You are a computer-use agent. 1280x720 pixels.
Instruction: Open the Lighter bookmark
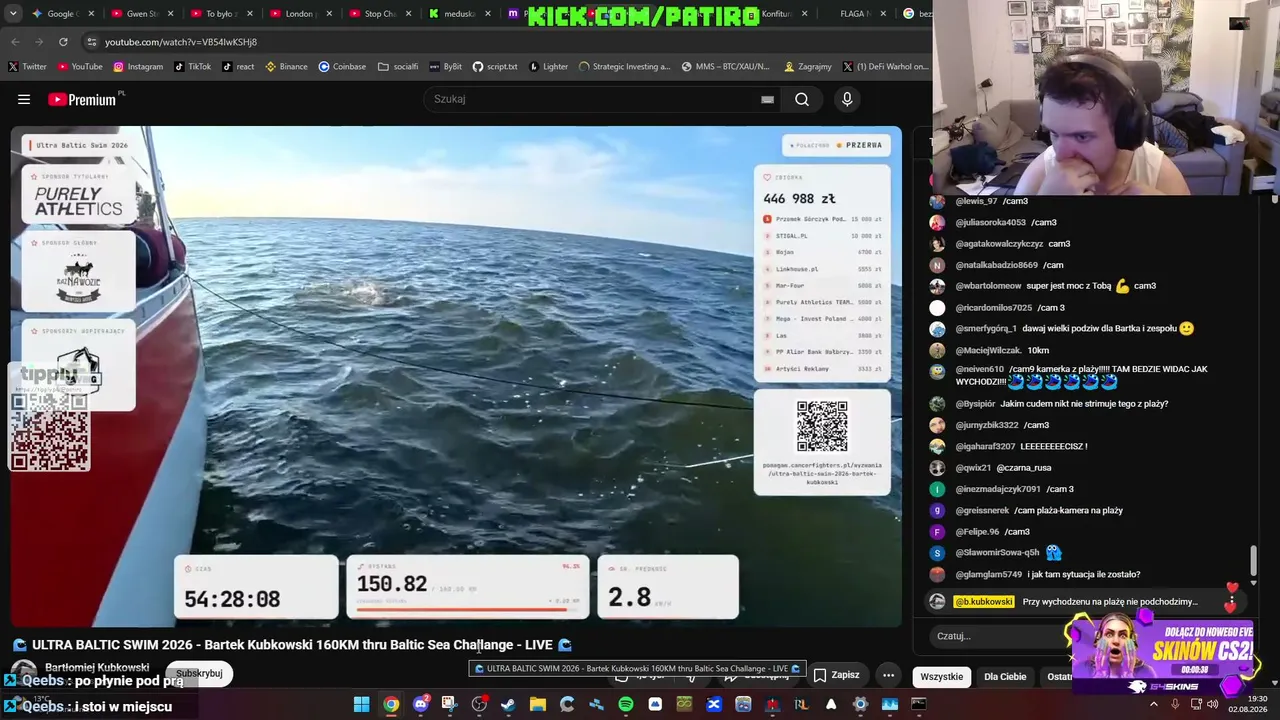coord(548,67)
